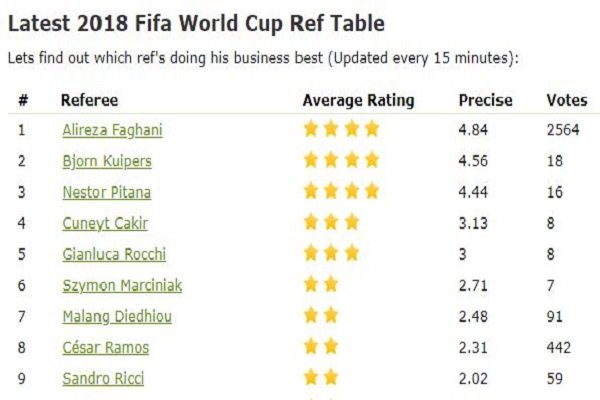Open Cuneyt Cakir referee link
This screenshot has height=400, width=600.
tap(105, 224)
